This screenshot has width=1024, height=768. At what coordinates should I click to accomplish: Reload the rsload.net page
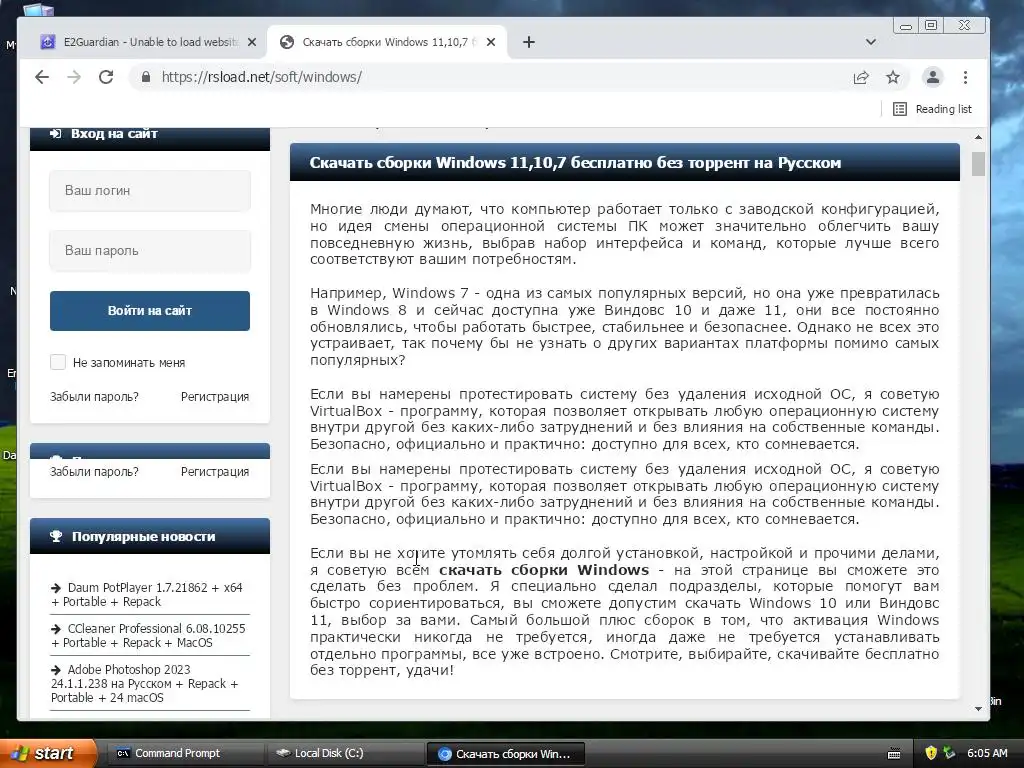pyautogui.click(x=106, y=77)
